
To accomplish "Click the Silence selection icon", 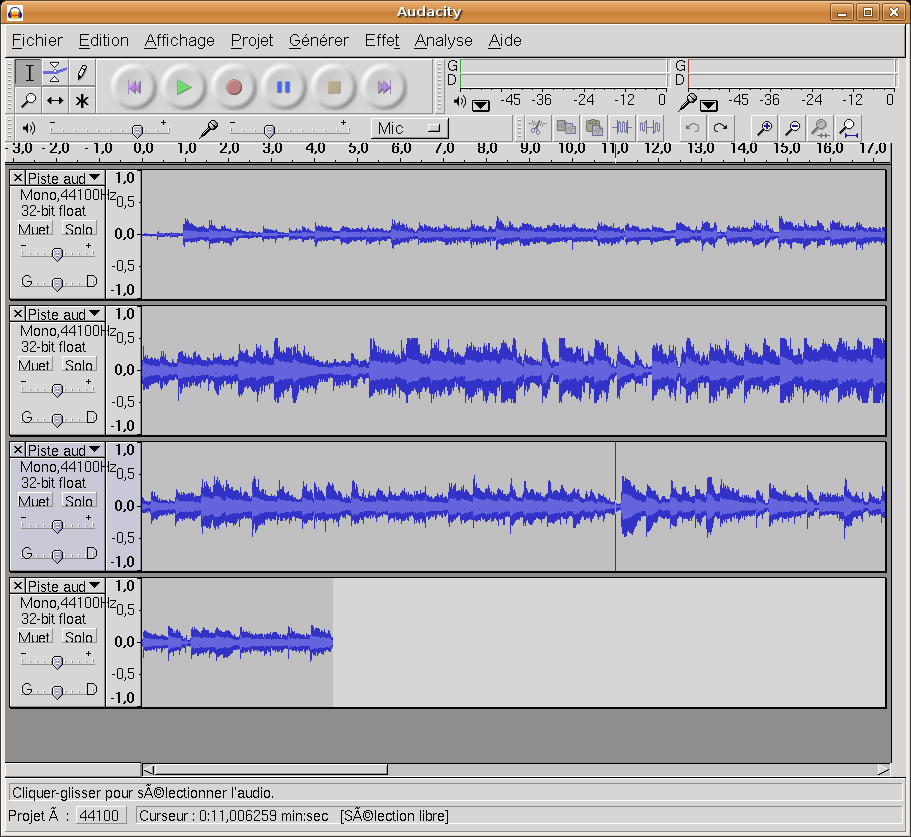I will point(650,127).
